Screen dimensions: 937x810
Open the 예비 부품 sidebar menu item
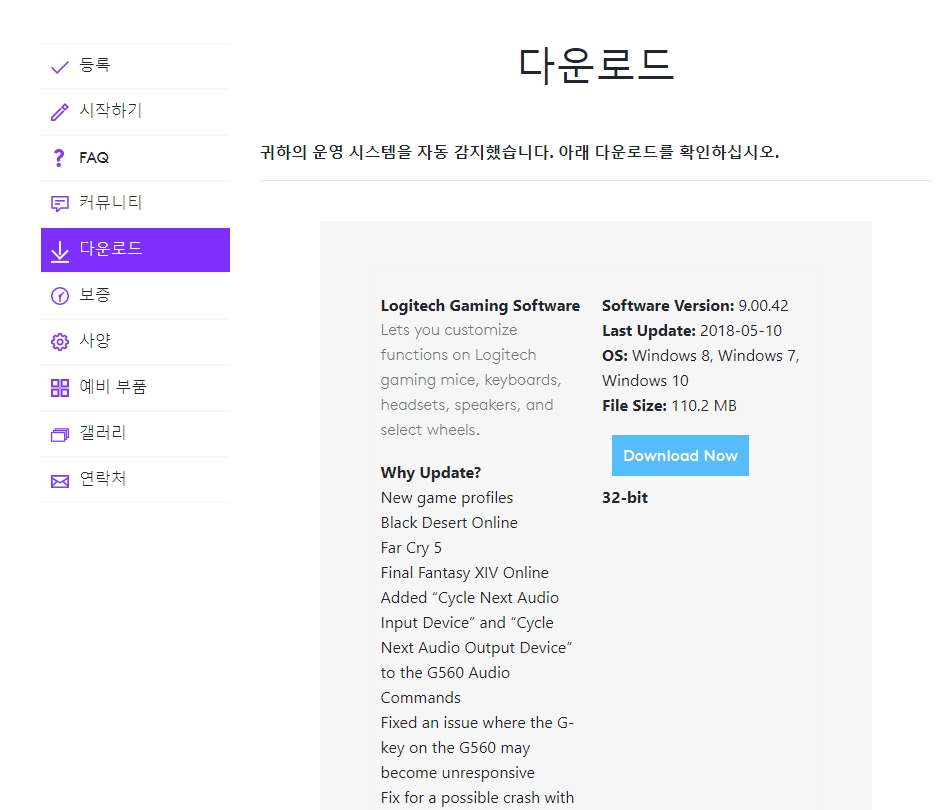pyautogui.click(x=136, y=388)
